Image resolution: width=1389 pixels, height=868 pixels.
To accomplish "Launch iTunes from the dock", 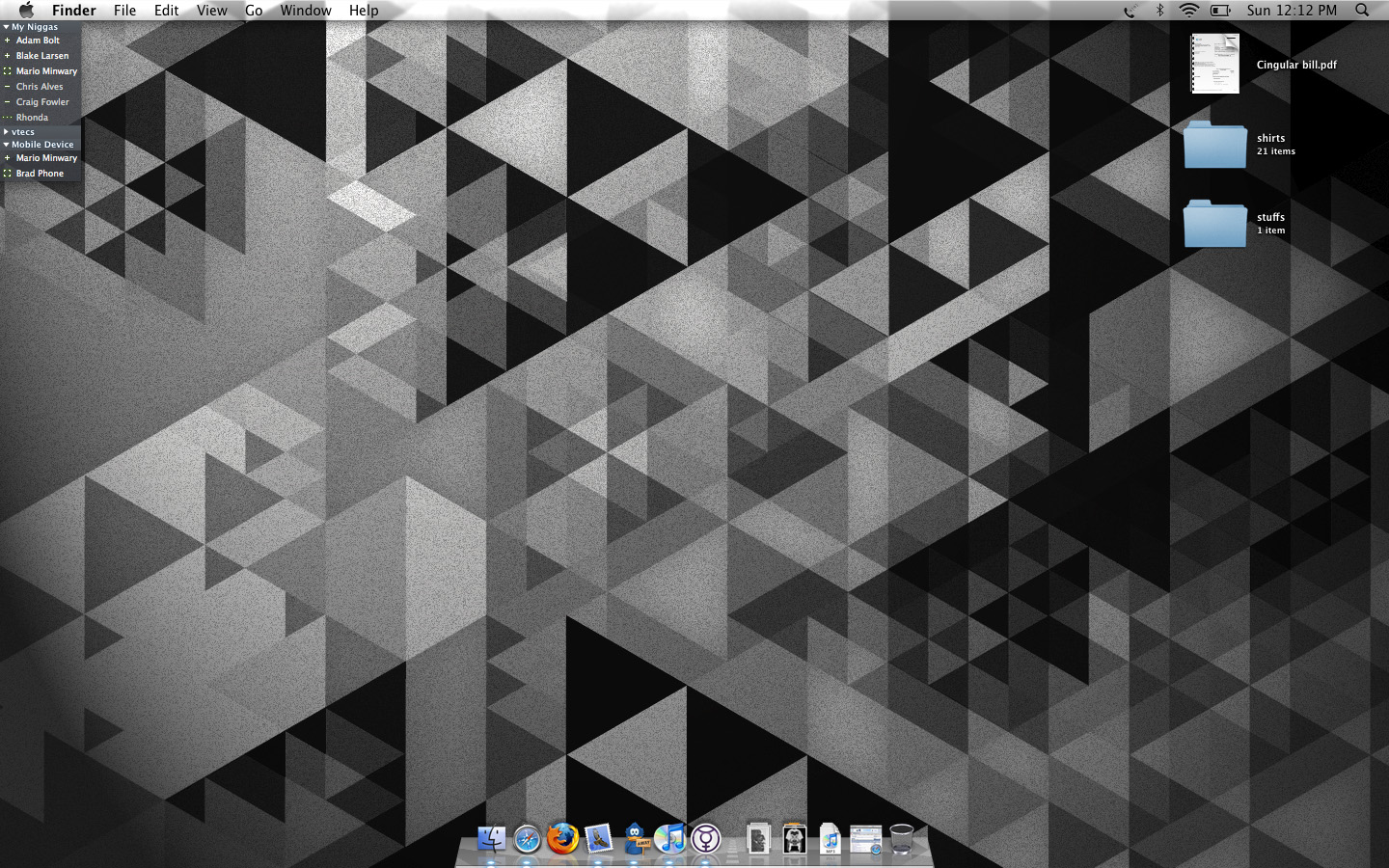I will pyautogui.click(x=670, y=838).
